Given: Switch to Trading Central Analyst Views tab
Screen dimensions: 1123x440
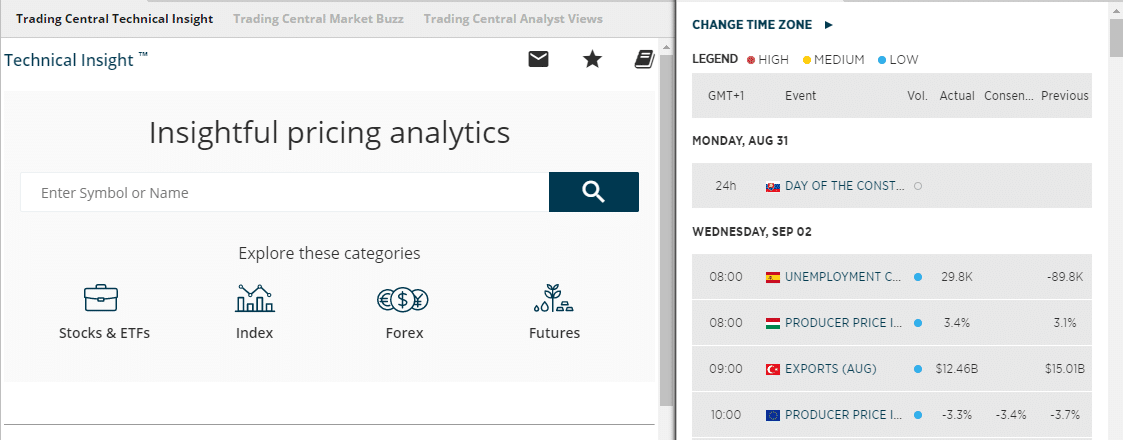Looking at the screenshot, I should tap(513, 19).
